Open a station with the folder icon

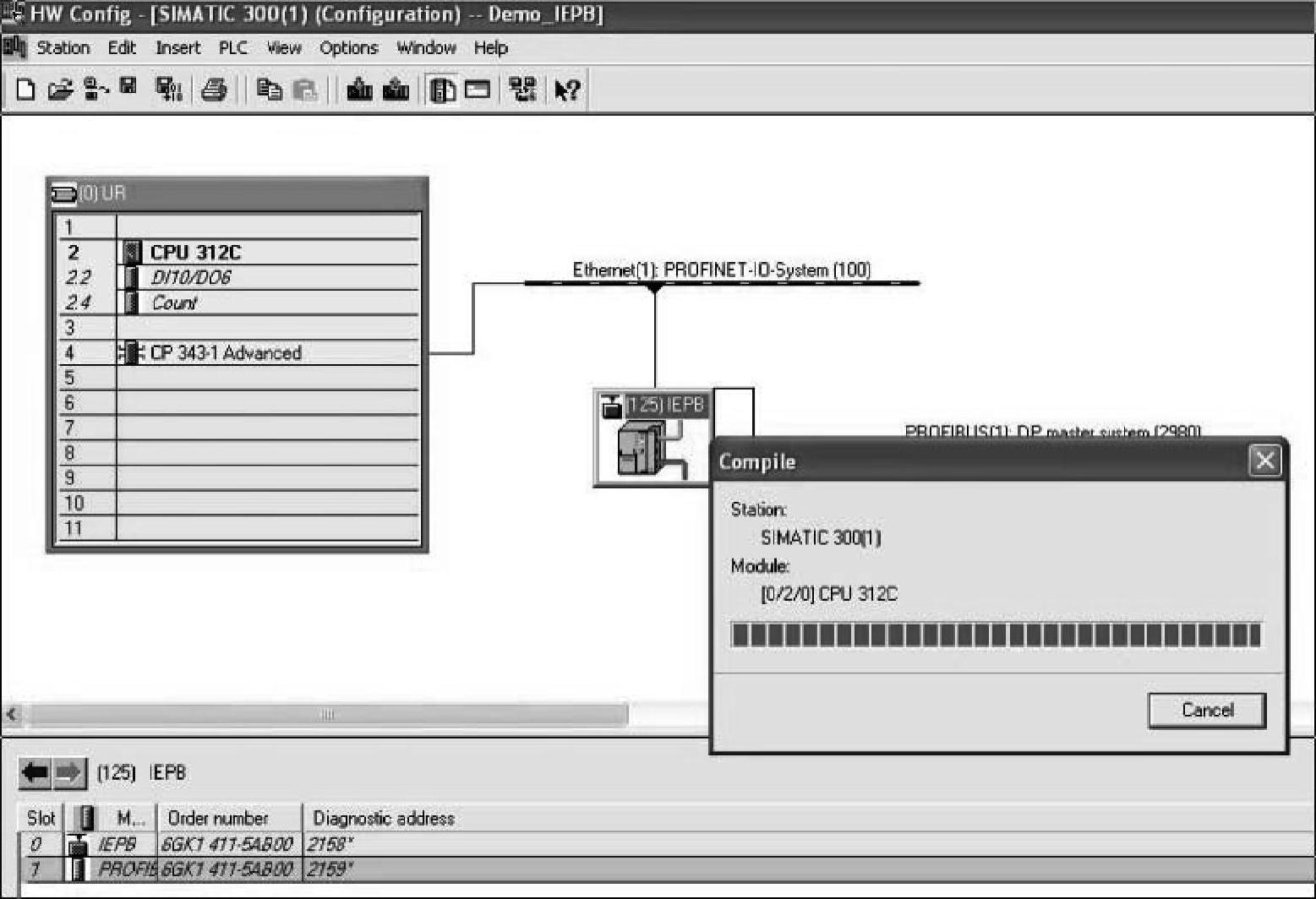pos(59,89)
